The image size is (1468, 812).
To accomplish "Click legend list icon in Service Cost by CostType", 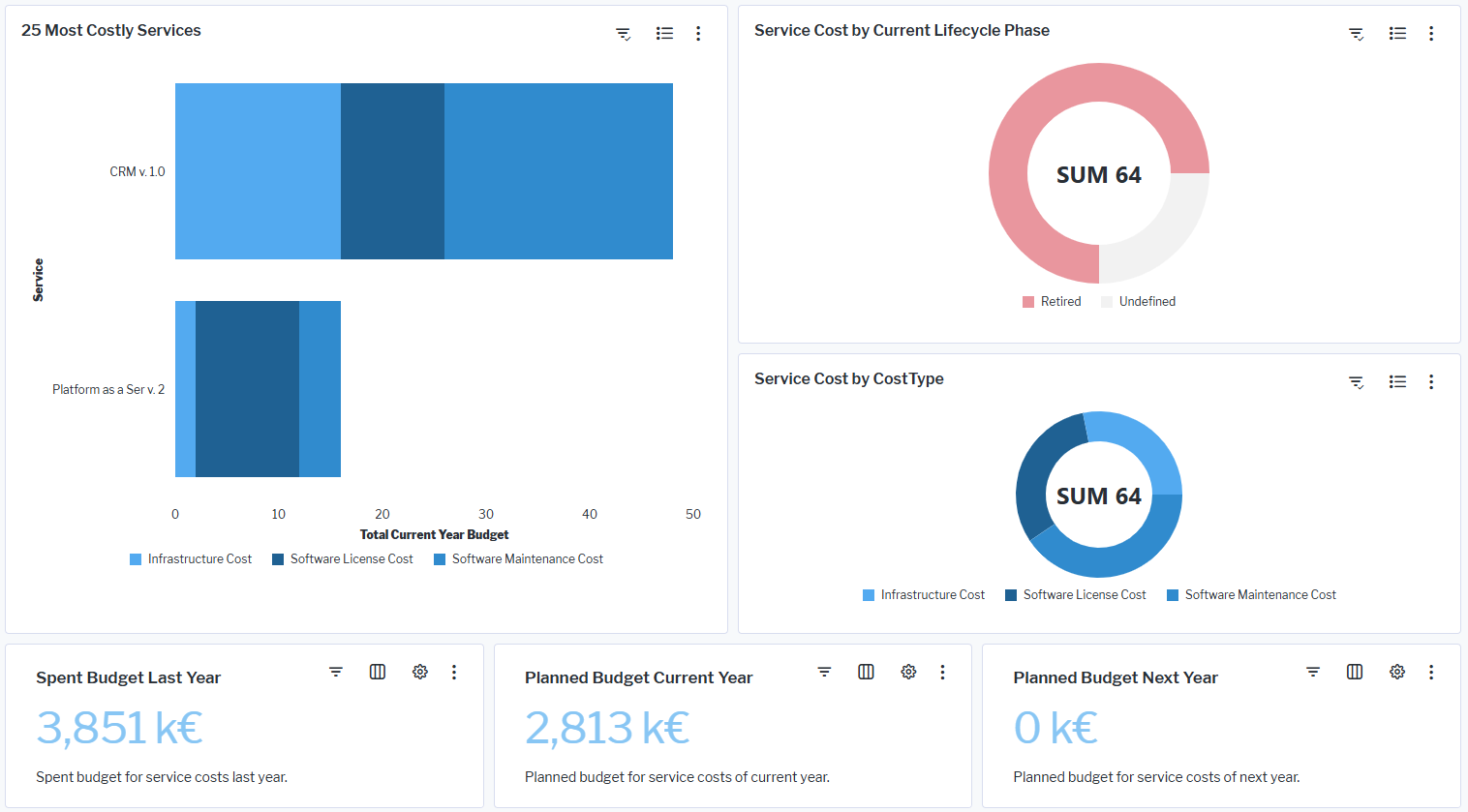I will click(x=1397, y=382).
